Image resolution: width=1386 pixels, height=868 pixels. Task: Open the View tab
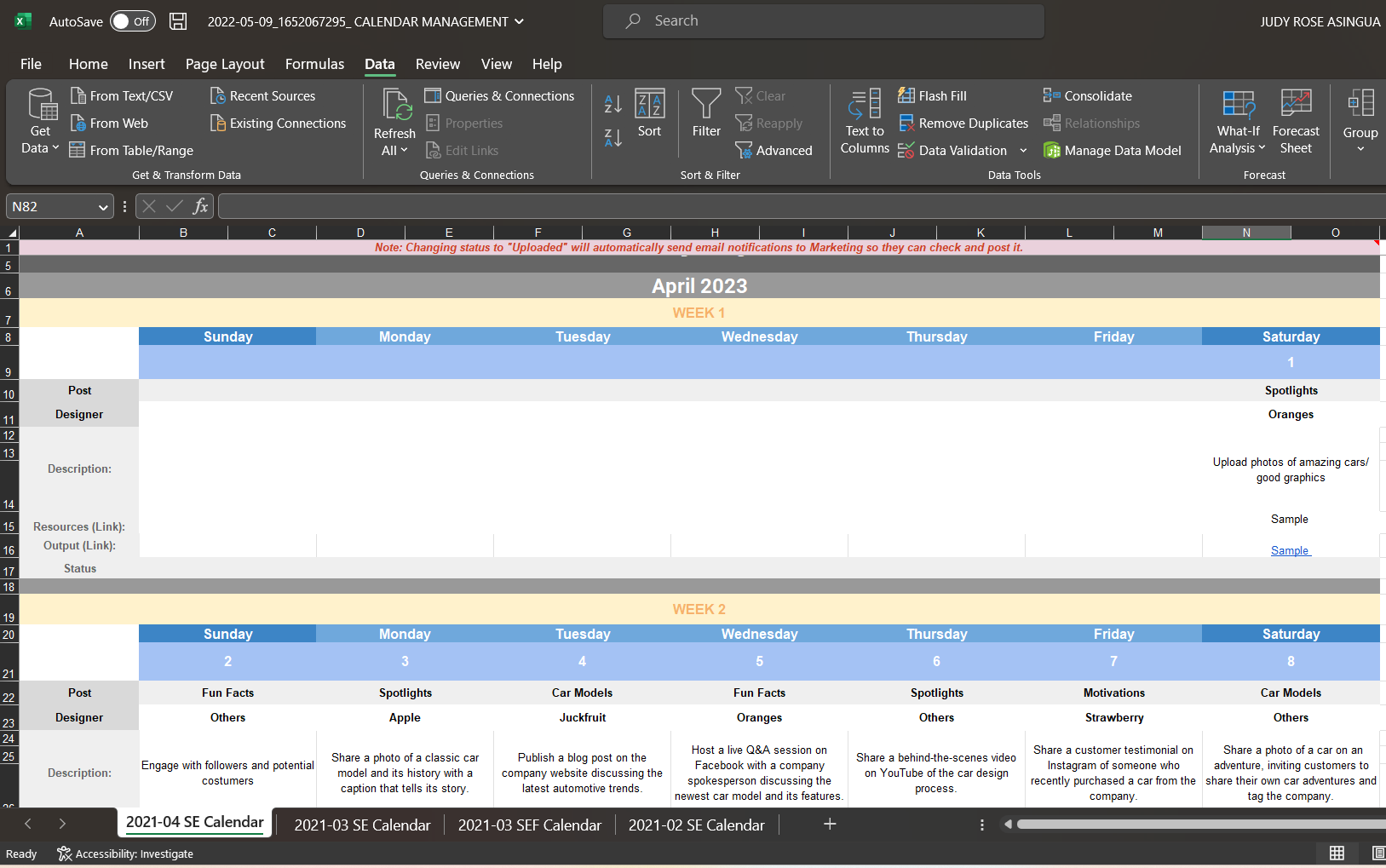click(497, 64)
